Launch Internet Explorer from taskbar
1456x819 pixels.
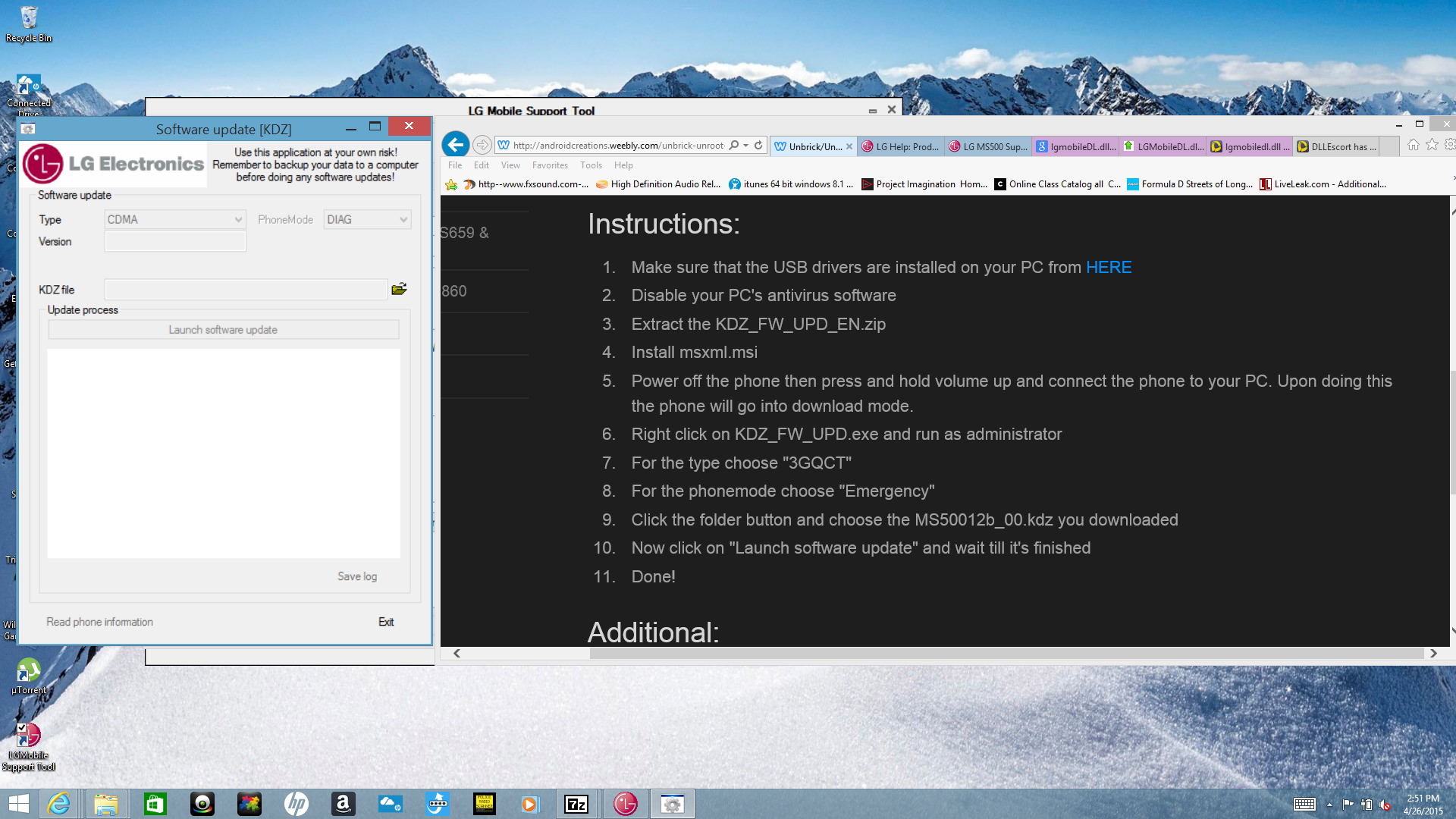(59, 804)
